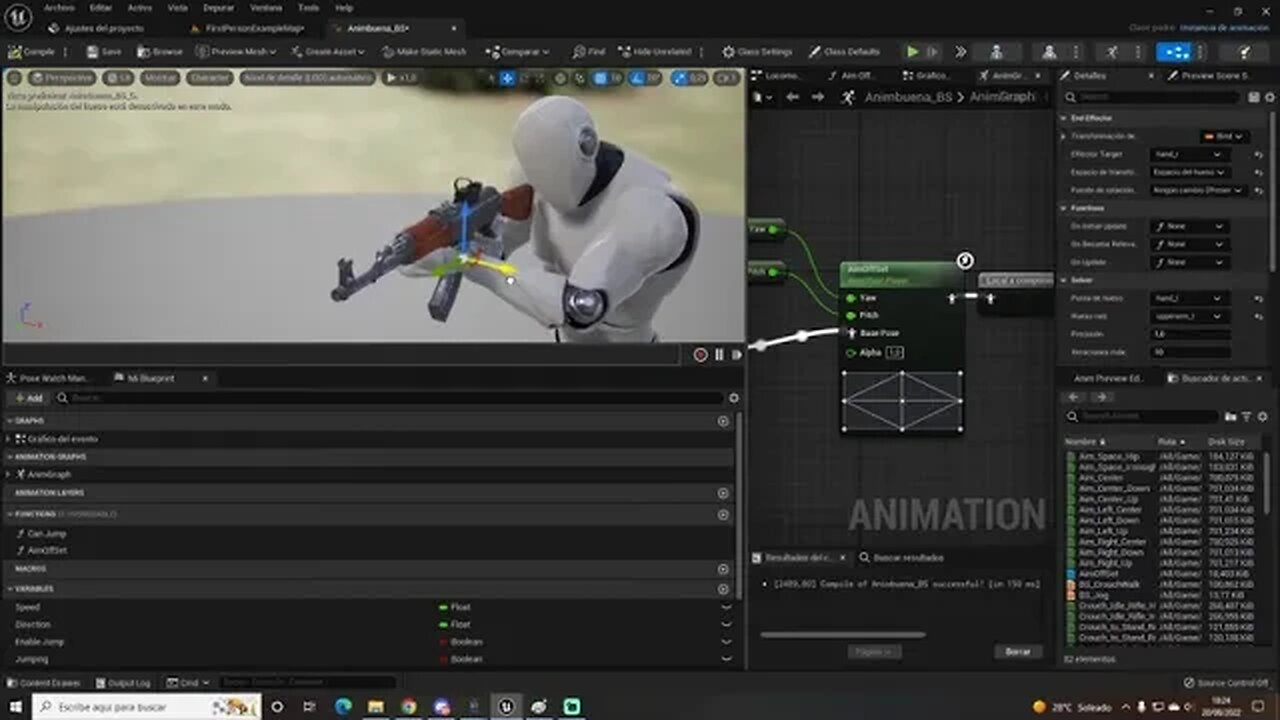
Task: Switch to Preview Scene Settings tab
Action: 1215,75
